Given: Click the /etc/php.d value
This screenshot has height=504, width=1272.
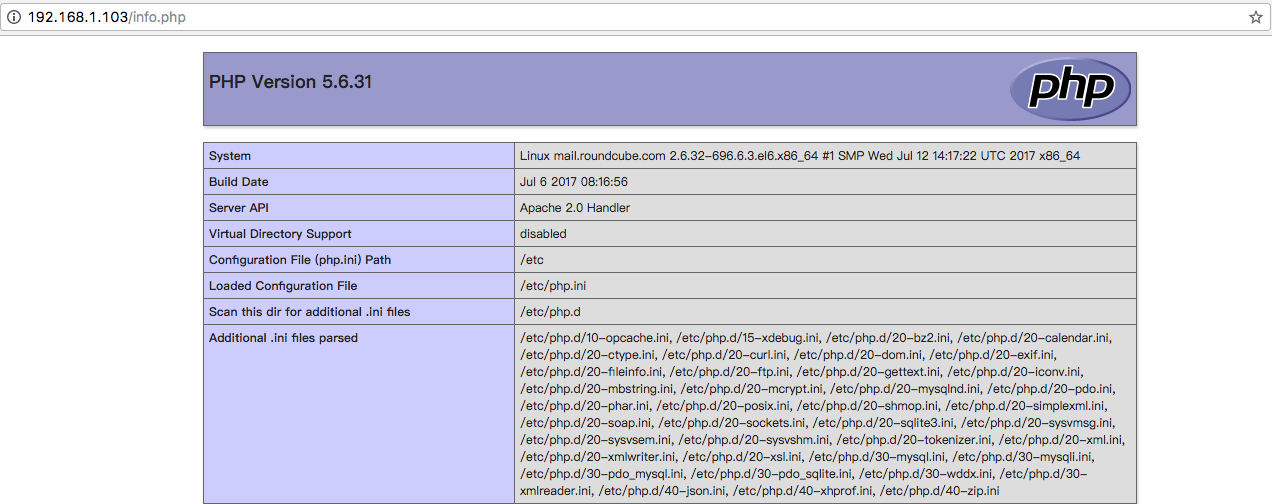Looking at the screenshot, I should [x=550, y=312].
